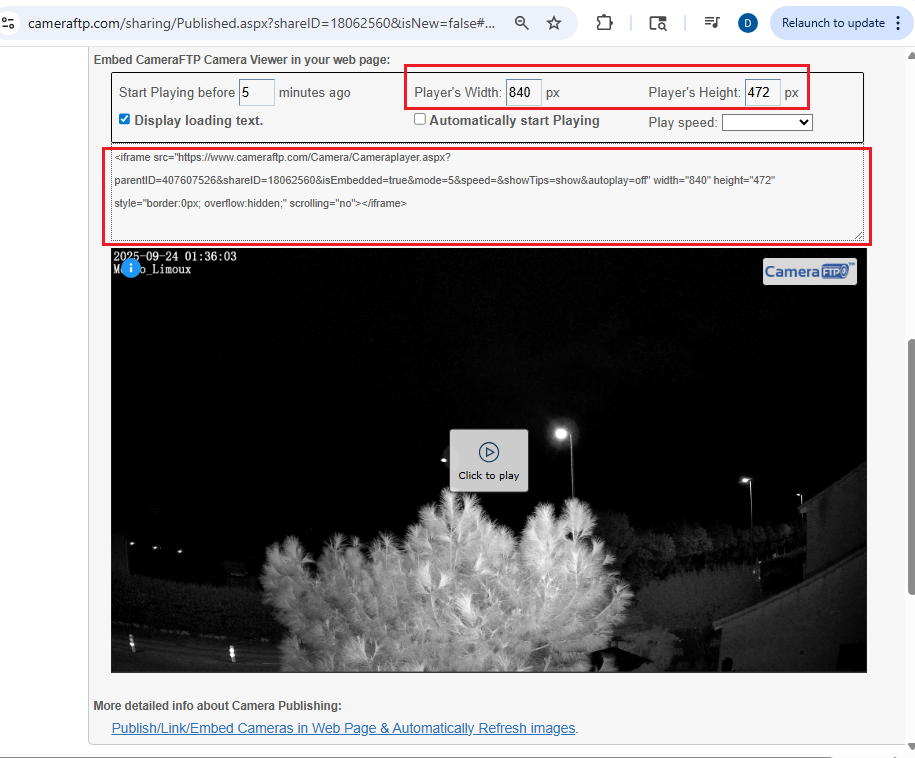Click the Relaunch to update button
915x758 pixels.
(x=832, y=23)
